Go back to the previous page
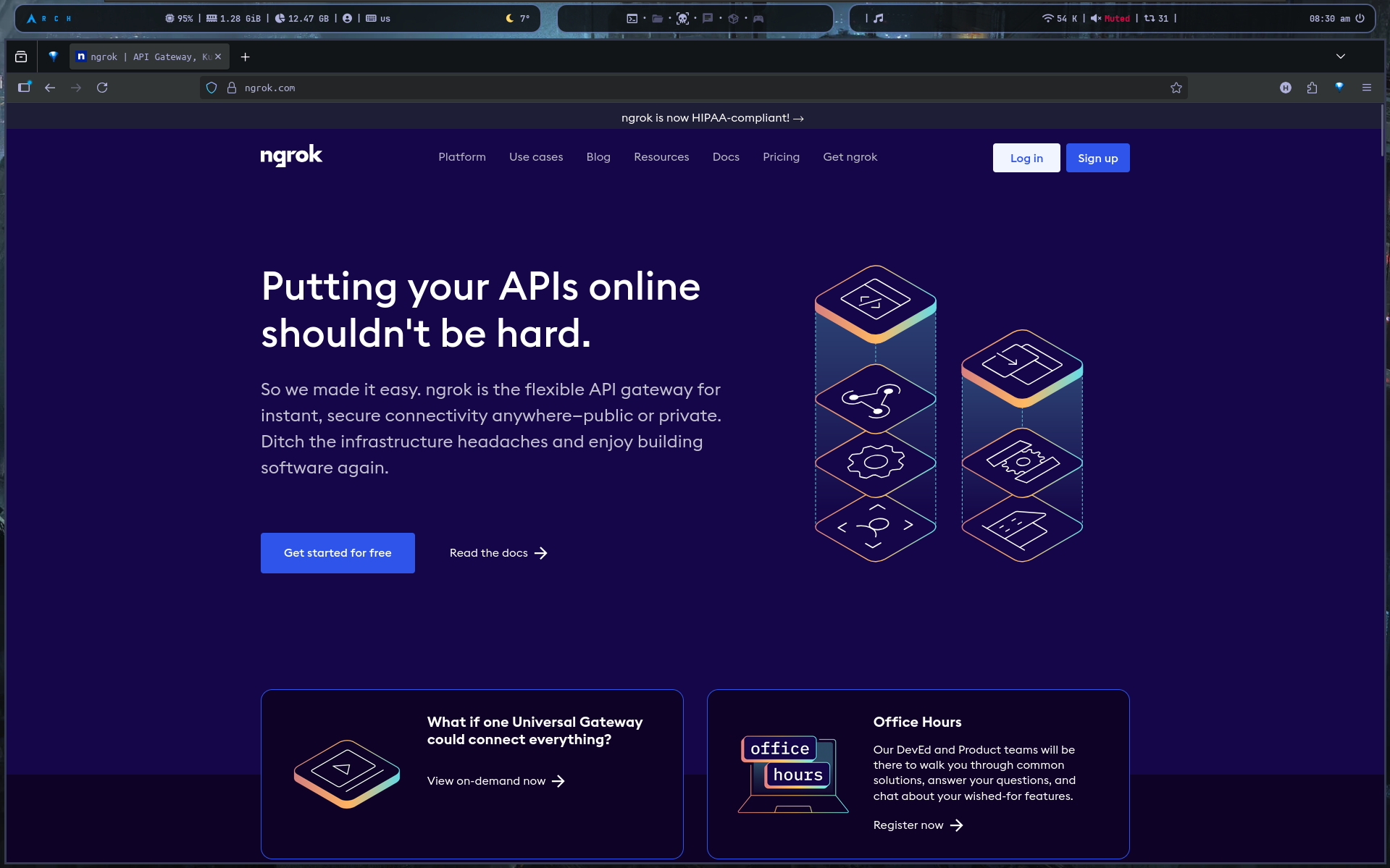Viewport: 1390px width, 868px height. tap(50, 88)
